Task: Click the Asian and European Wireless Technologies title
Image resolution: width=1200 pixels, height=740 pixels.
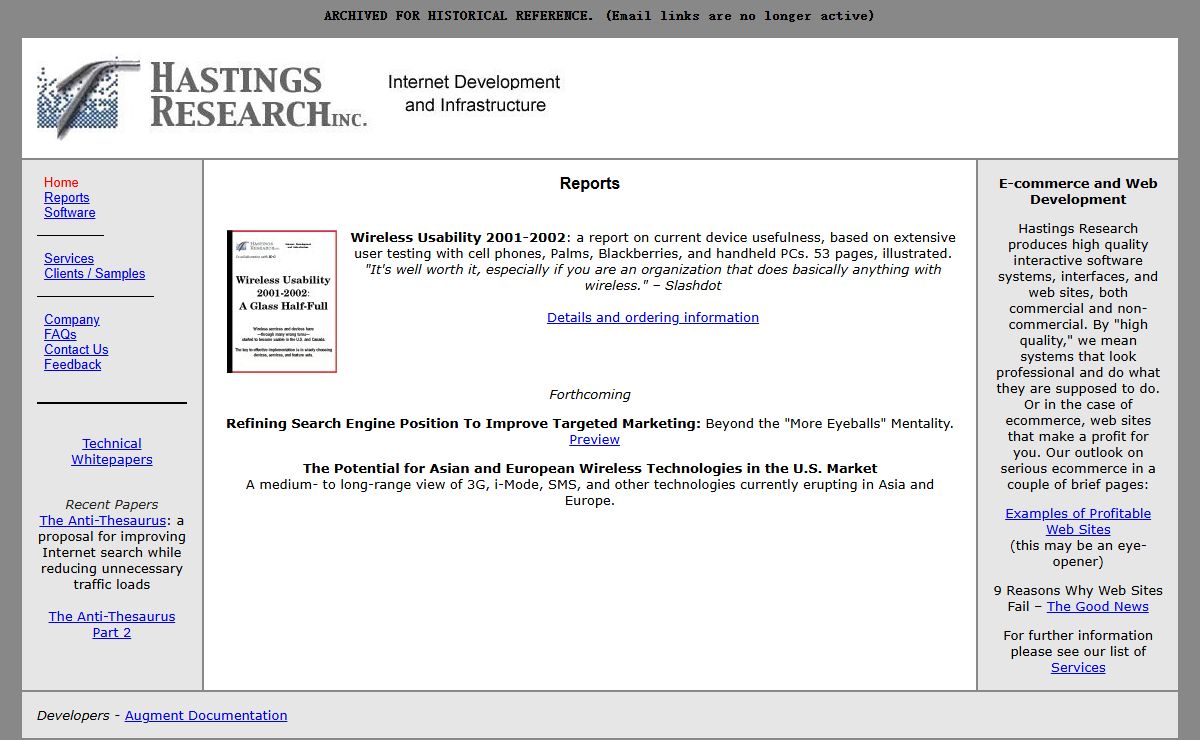Action: 590,468
